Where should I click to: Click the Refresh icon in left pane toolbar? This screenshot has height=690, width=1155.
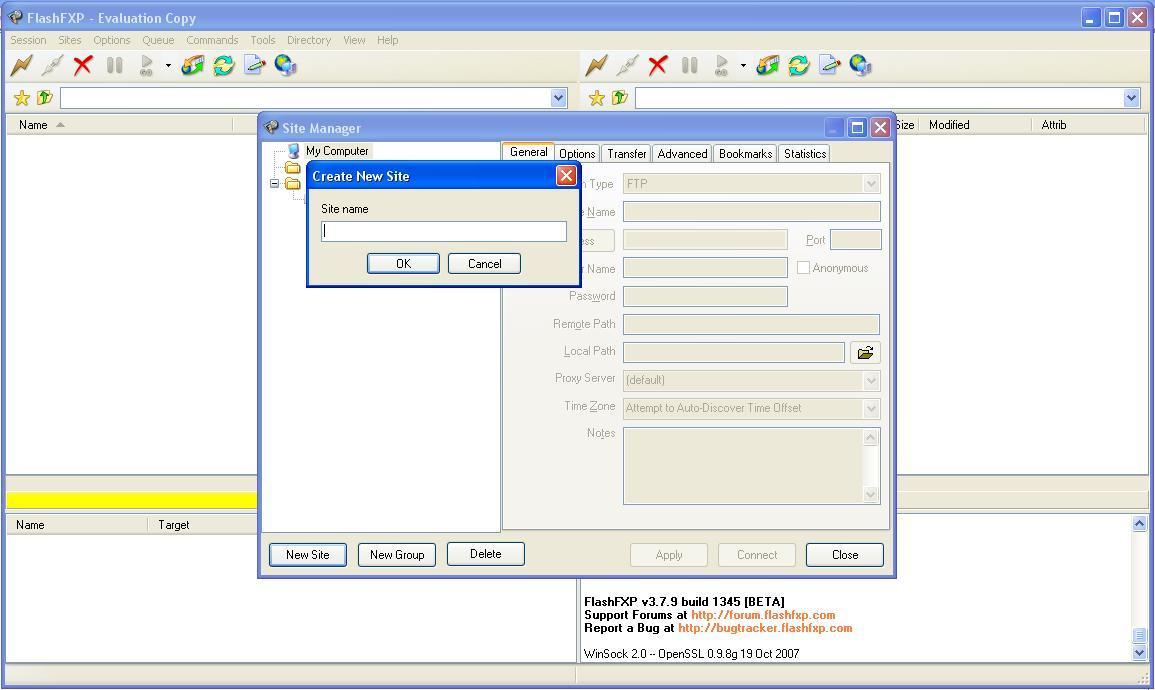click(x=223, y=66)
